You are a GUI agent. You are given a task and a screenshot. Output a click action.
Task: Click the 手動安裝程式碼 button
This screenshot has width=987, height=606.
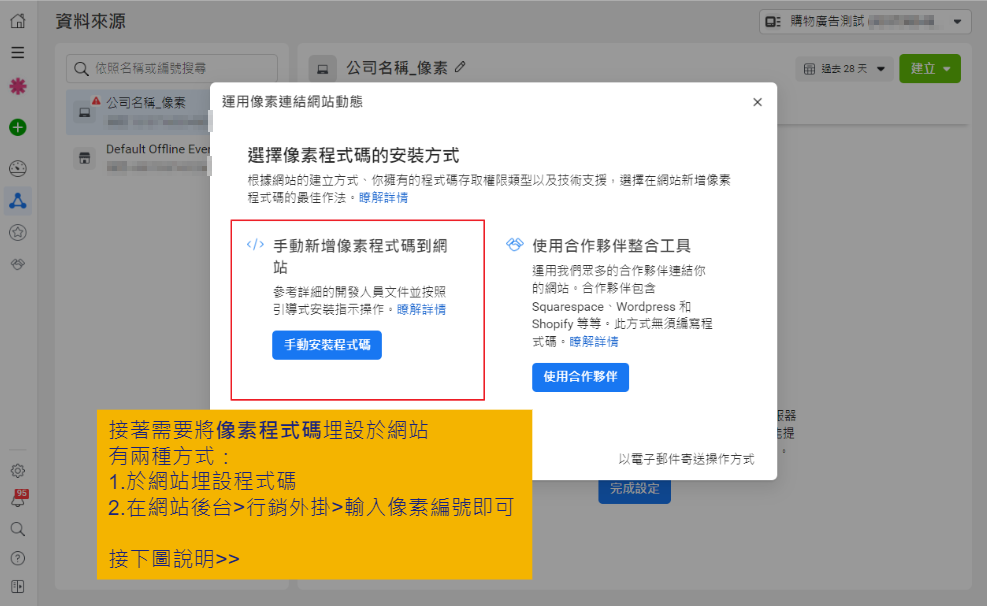(327, 345)
